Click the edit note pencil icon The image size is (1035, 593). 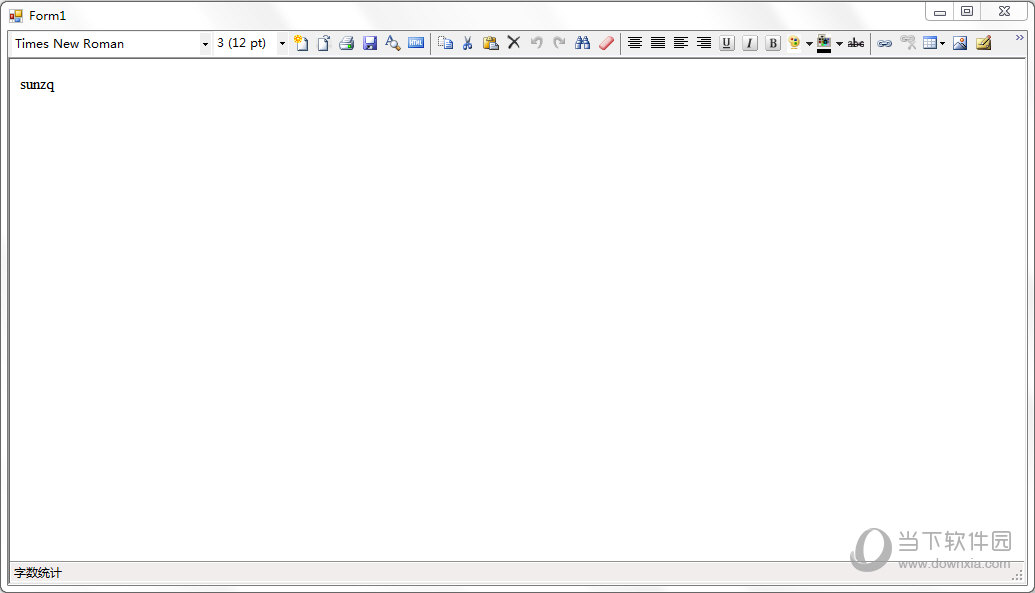[x=984, y=43]
